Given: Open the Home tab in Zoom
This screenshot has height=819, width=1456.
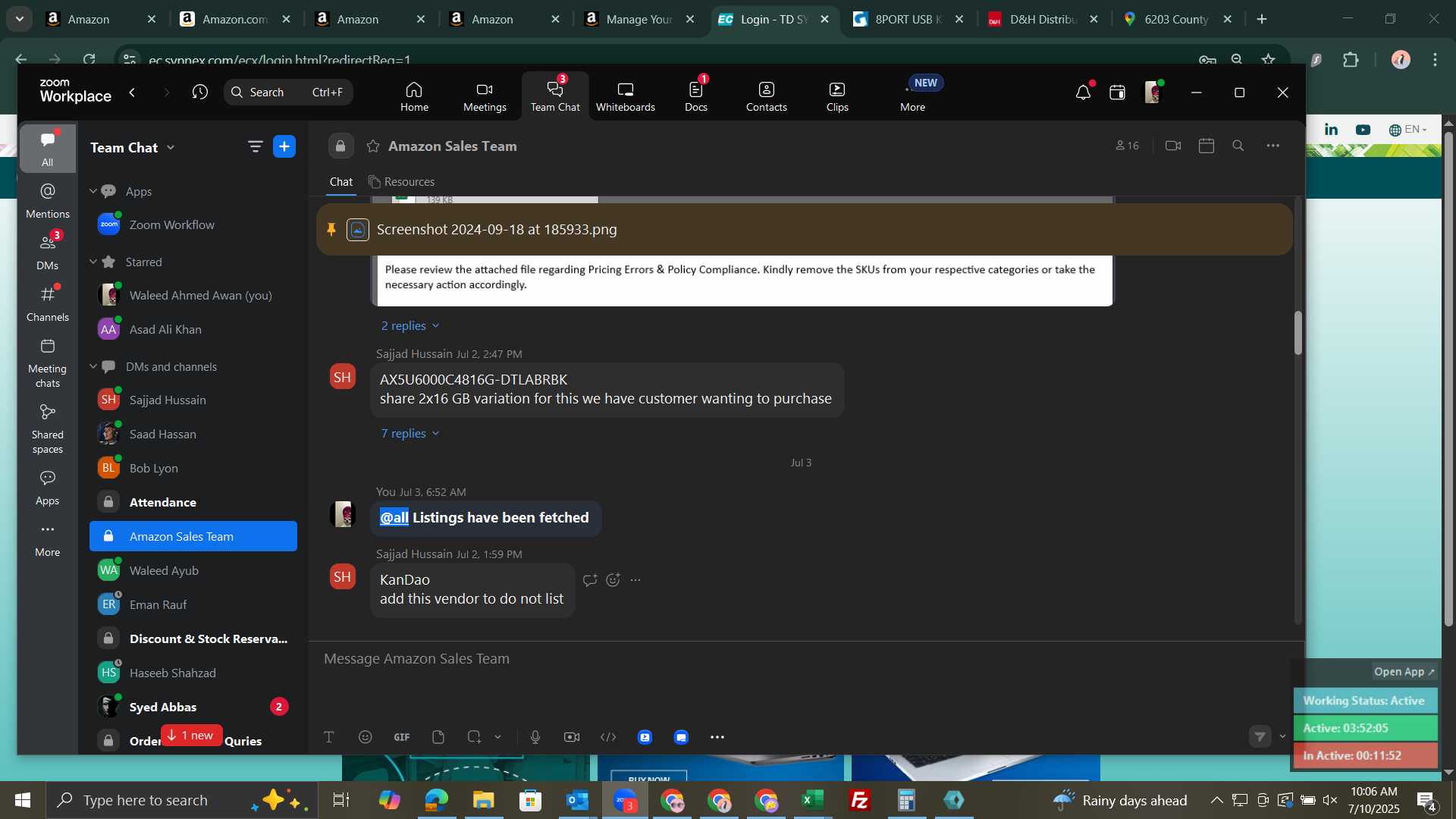Looking at the screenshot, I should [x=414, y=96].
